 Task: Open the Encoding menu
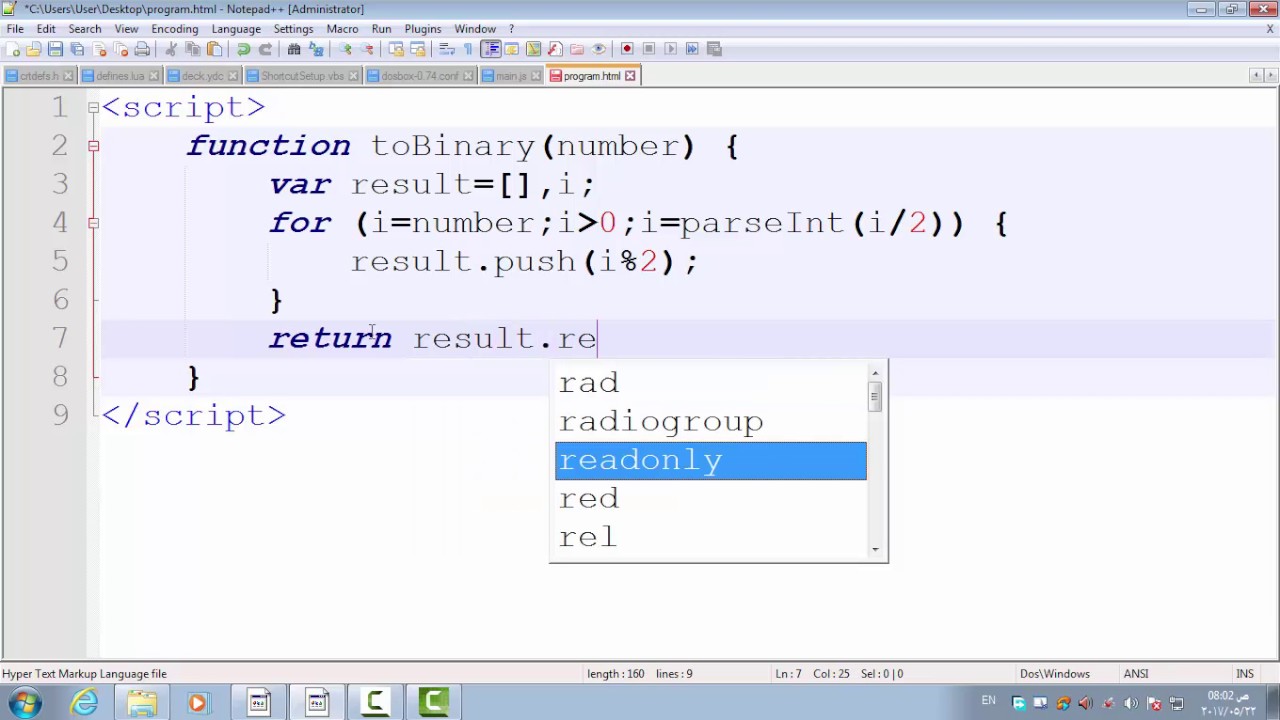(175, 29)
